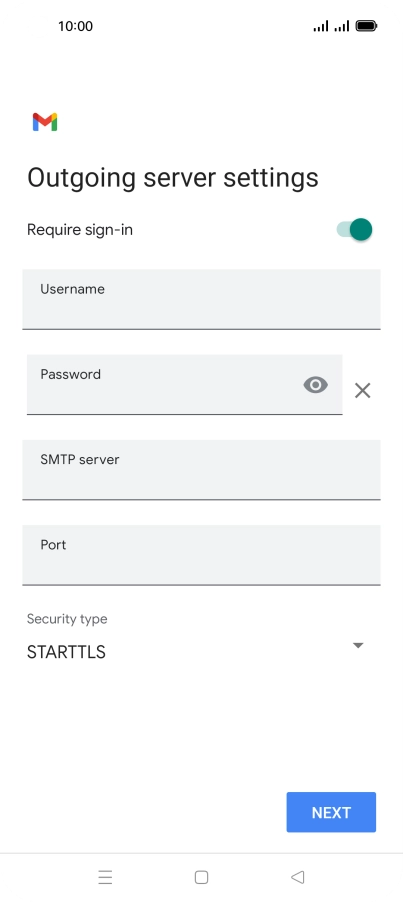Image resolution: width=403 pixels, height=902 pixels.
Task: Focus the Password input field
Action: 185,384
